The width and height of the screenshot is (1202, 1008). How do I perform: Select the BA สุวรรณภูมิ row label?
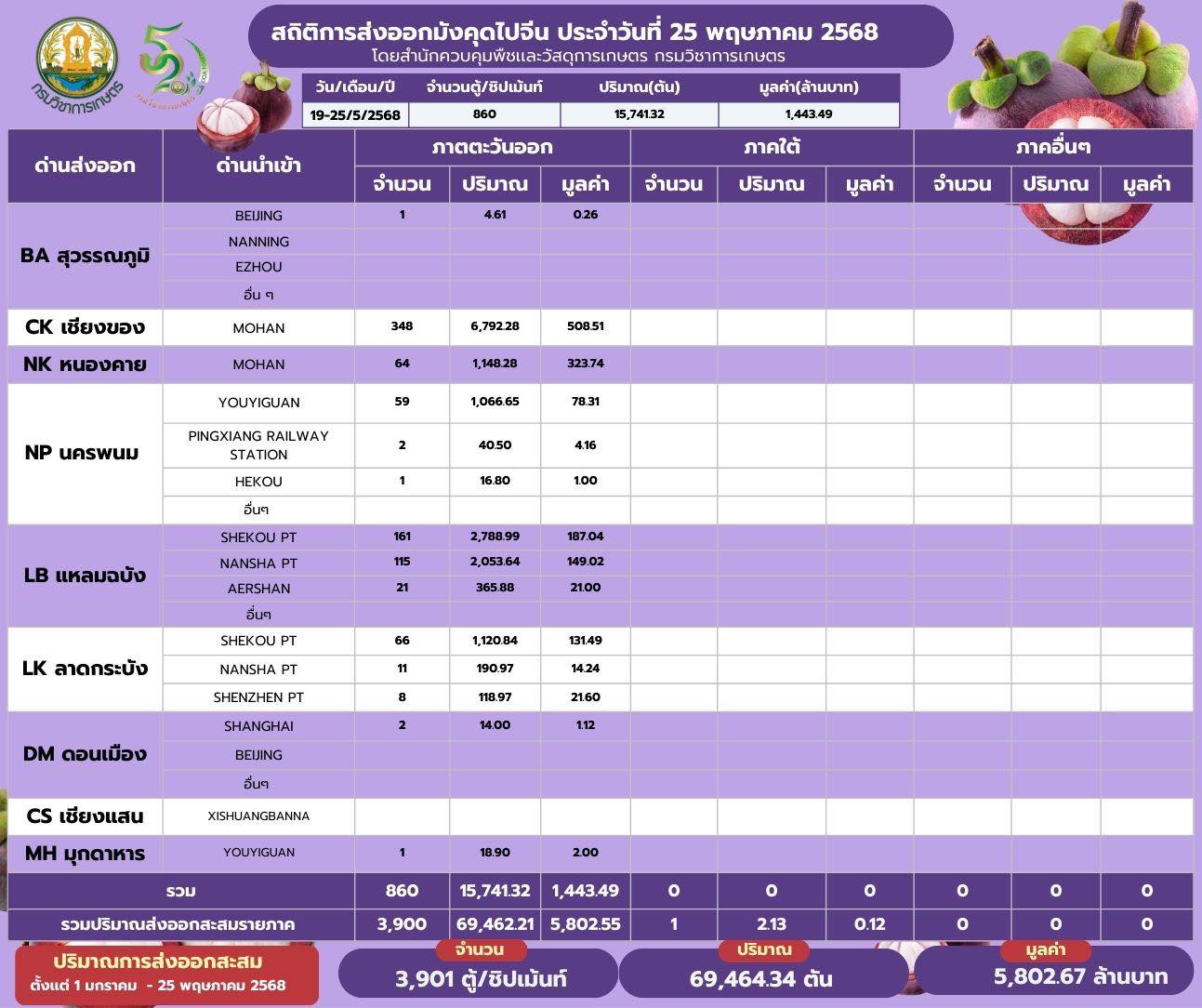tap(85, 255)
